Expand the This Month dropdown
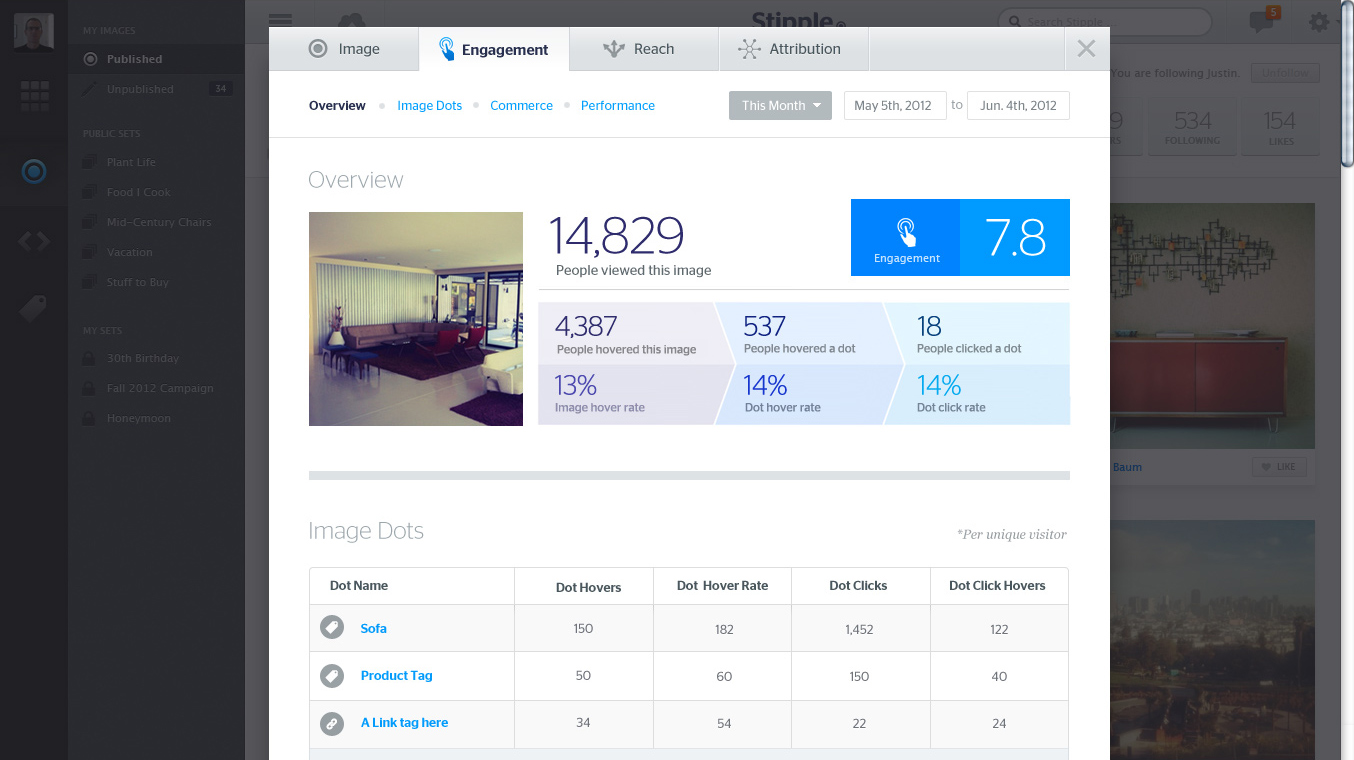Viewport: 1354px width, 760px height. pos(780,106)
